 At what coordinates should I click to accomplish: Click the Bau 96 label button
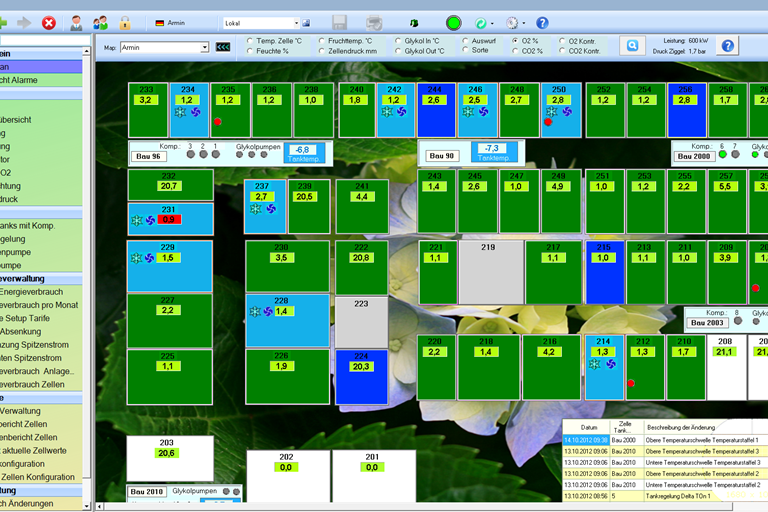coord(148,156)
